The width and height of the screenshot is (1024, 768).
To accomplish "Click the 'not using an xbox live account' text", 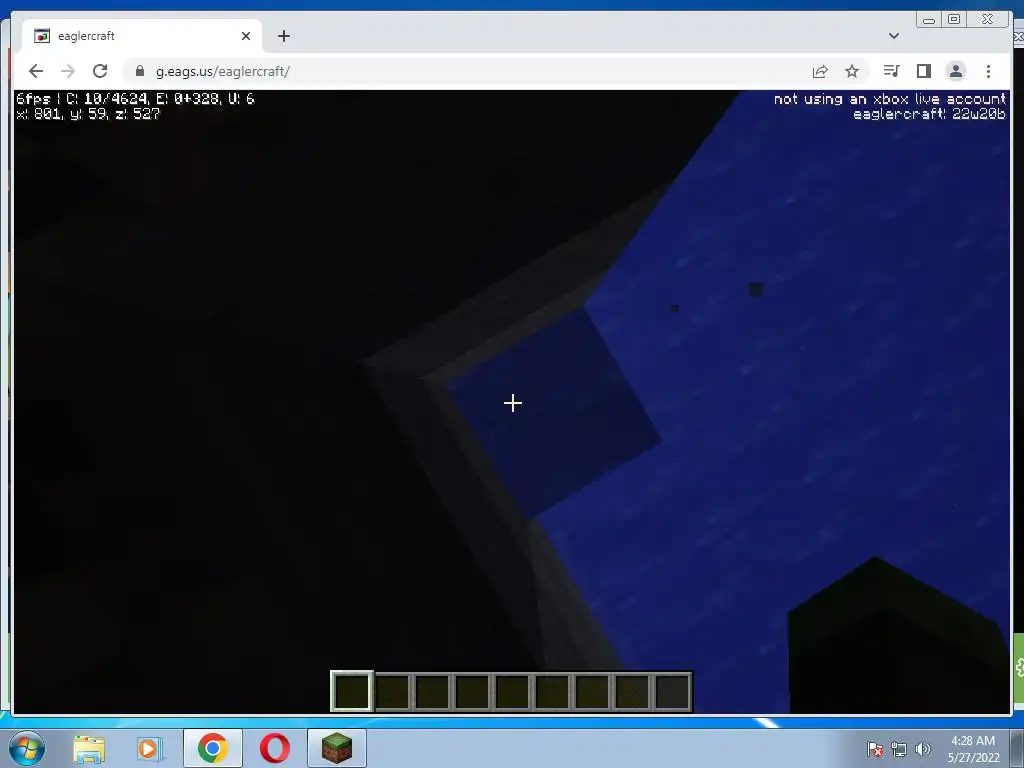I will pyautogui.click(x=890, y=99).
